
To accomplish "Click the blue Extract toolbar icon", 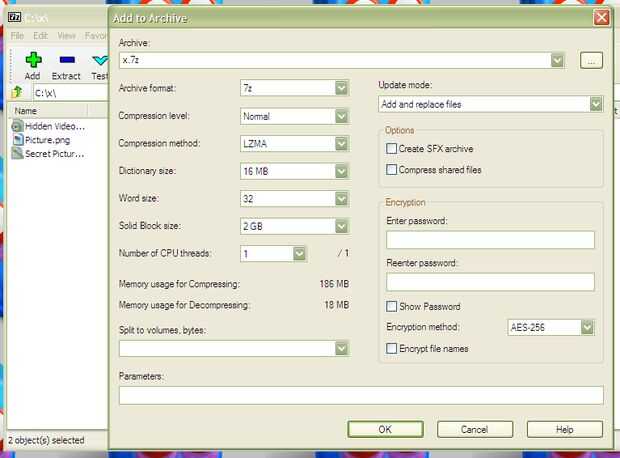I will (x=67, y=60).
